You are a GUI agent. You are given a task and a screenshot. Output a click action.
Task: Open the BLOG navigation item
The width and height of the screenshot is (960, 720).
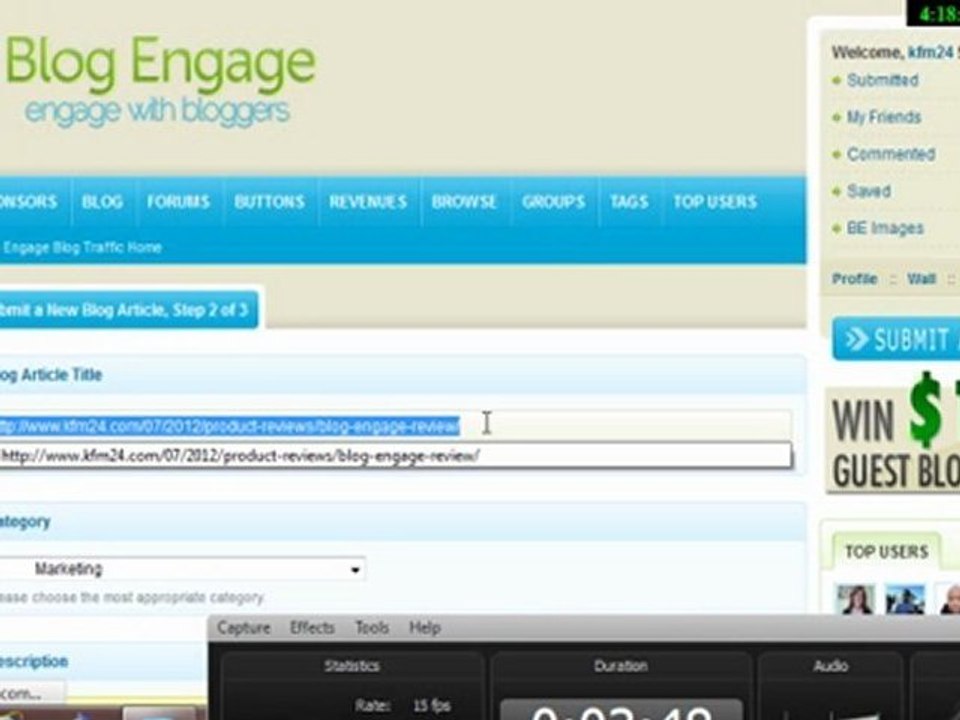(102, 202)
